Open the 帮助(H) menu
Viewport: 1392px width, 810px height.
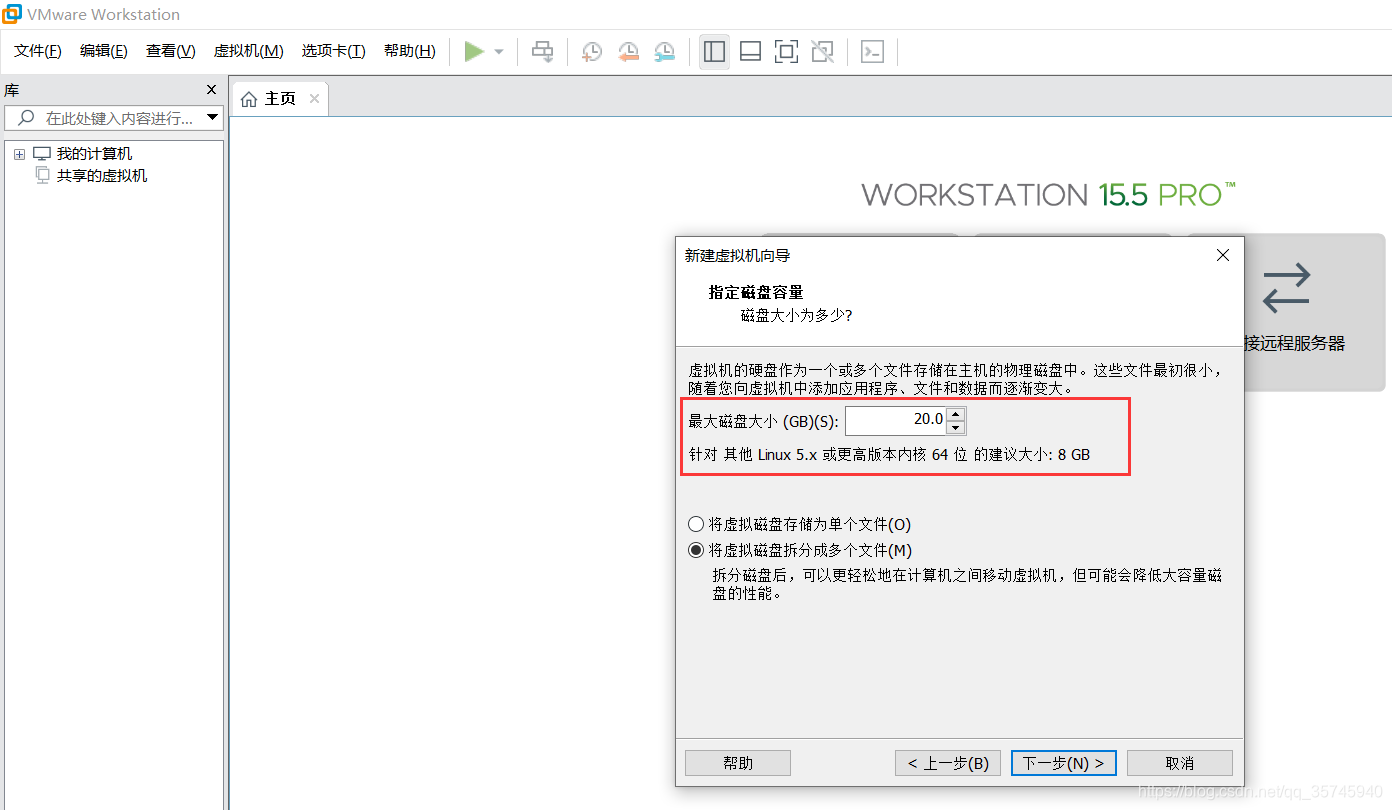(410, 51)
